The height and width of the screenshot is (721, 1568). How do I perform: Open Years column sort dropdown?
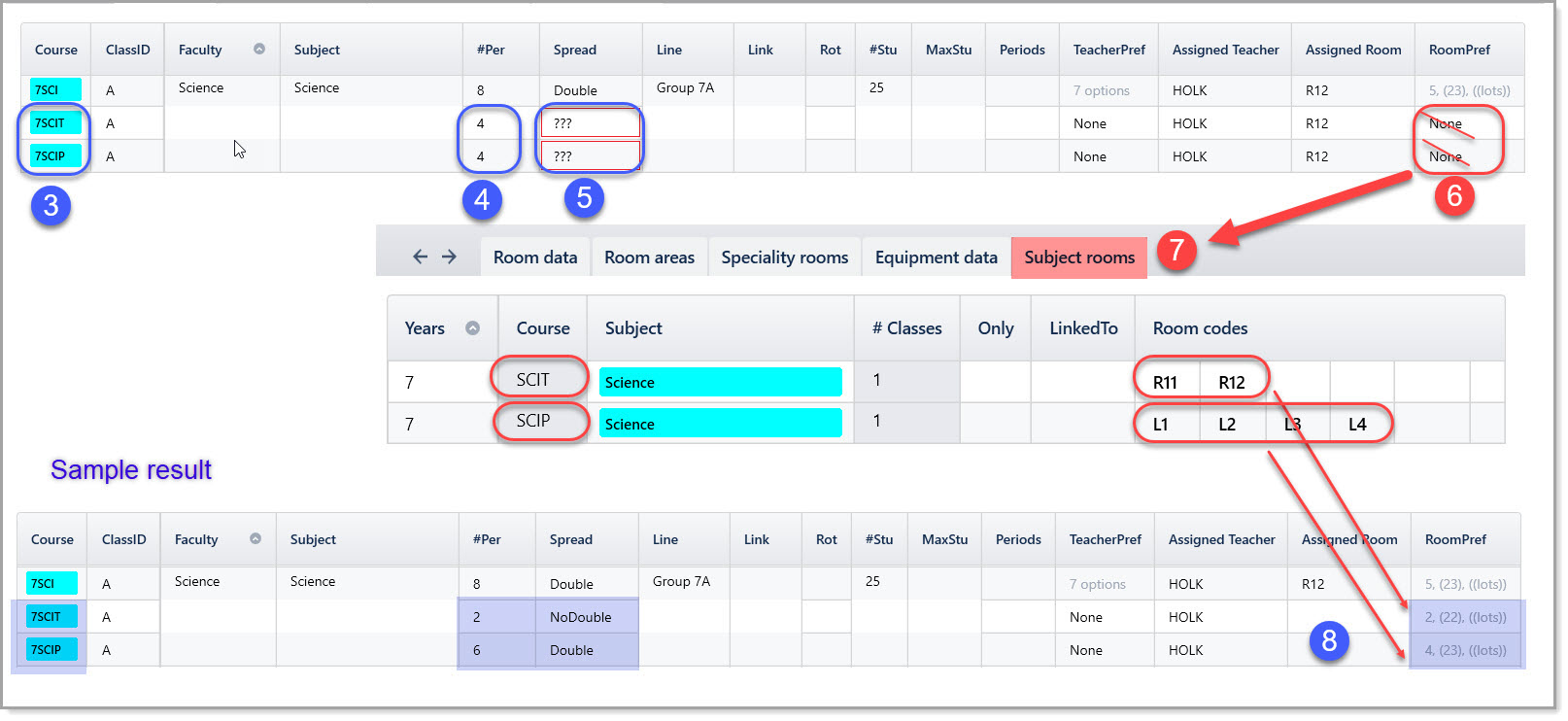click(x=472, y=328)
